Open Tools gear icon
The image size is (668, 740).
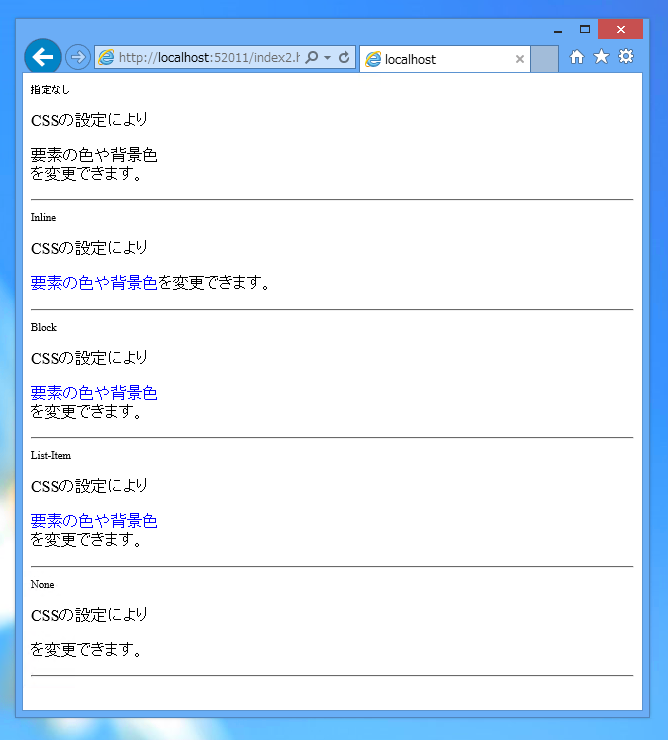626,57
